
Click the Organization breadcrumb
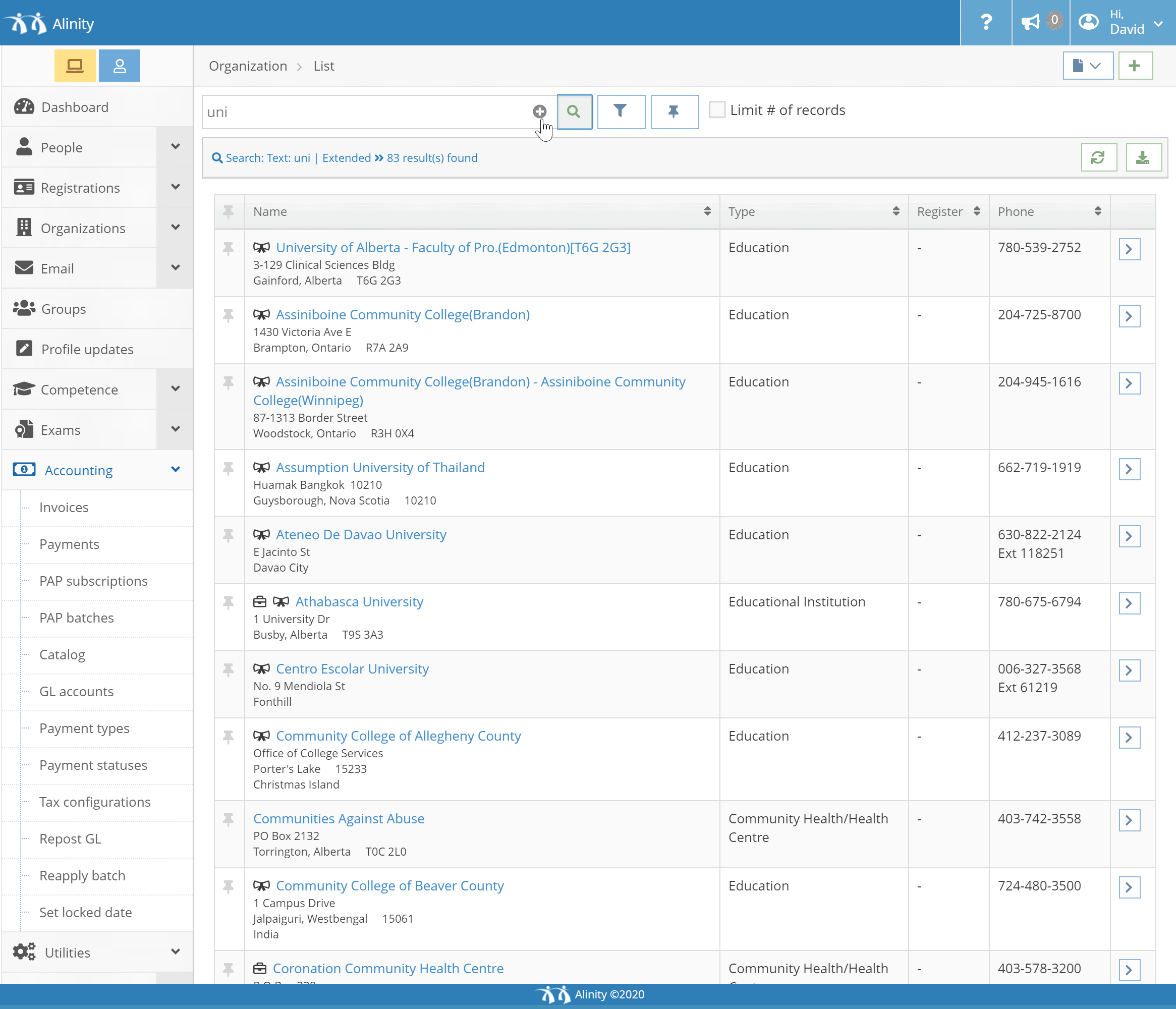coord(248,67)
